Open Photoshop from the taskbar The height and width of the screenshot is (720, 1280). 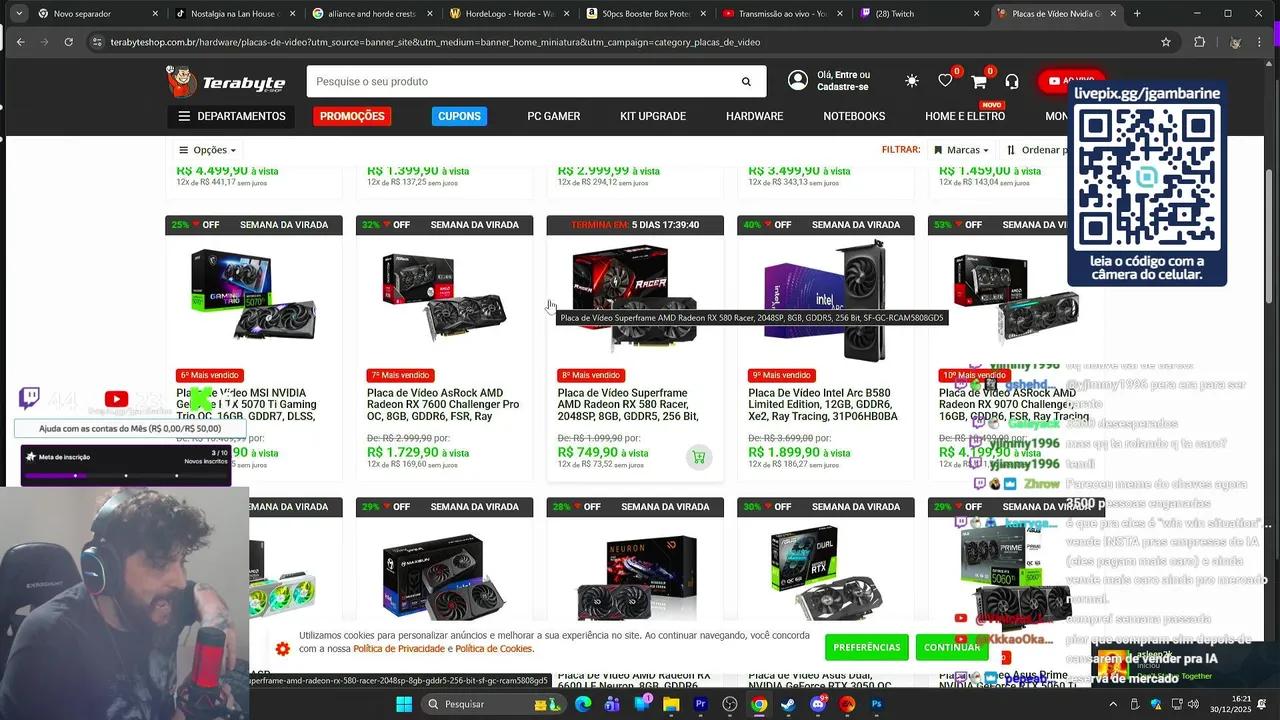(877, 704)
